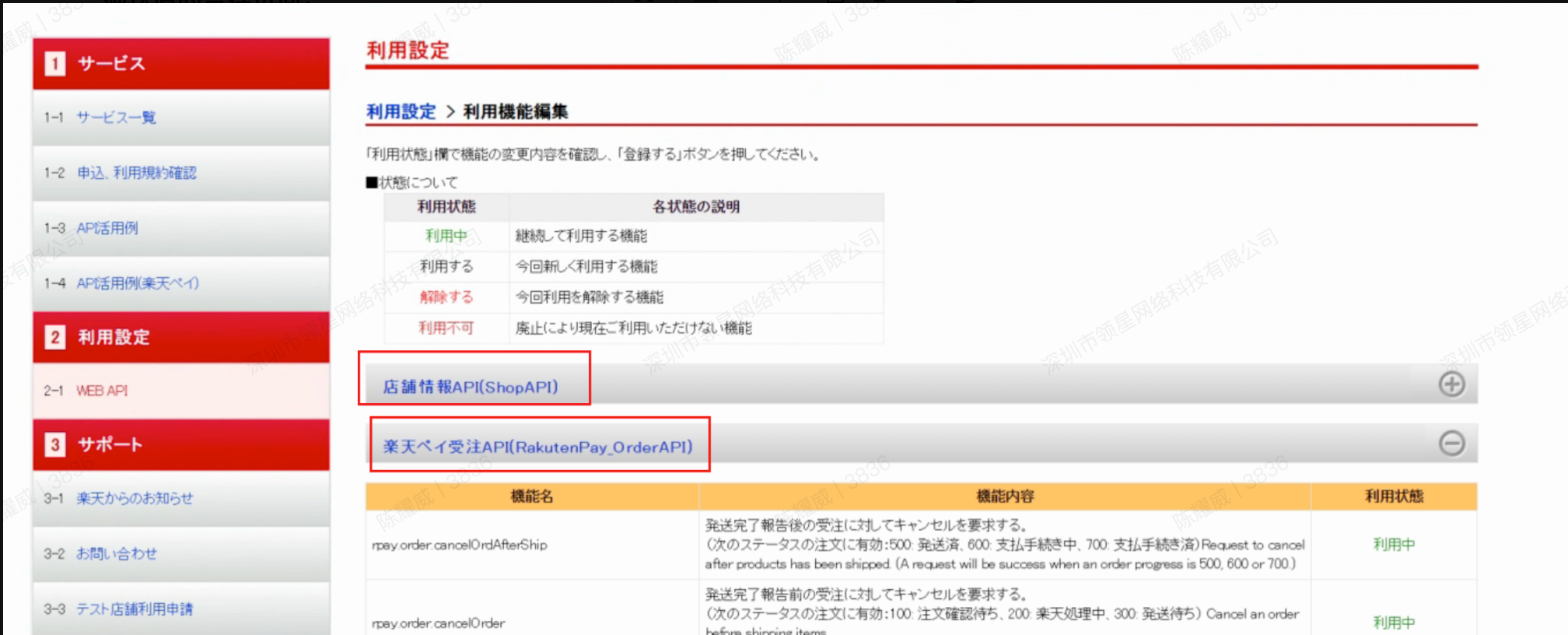Open 店舗情報API(ShopAPI) heading link
Image resolution: width=1568 pixels, height=635 pixels.
click(x=470, y=387)
